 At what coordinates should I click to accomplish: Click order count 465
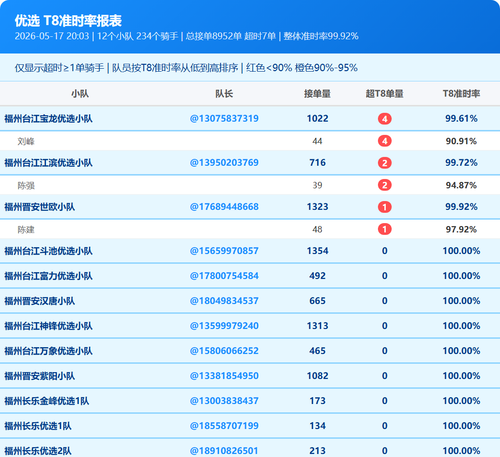click(317, 351)
